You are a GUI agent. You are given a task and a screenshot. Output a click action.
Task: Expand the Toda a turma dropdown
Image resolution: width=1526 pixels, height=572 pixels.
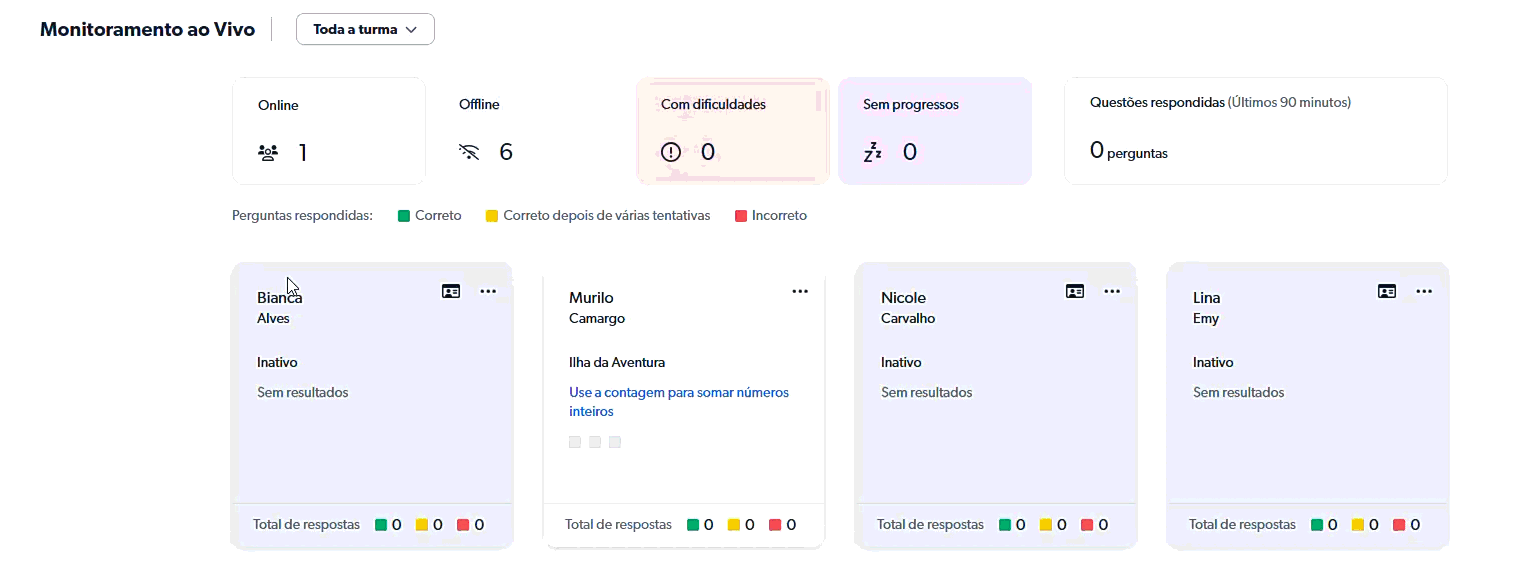[365, 29]
